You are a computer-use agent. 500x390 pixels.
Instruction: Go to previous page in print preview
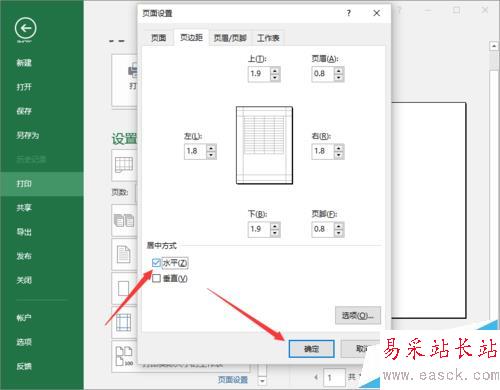tap(316, 377)
